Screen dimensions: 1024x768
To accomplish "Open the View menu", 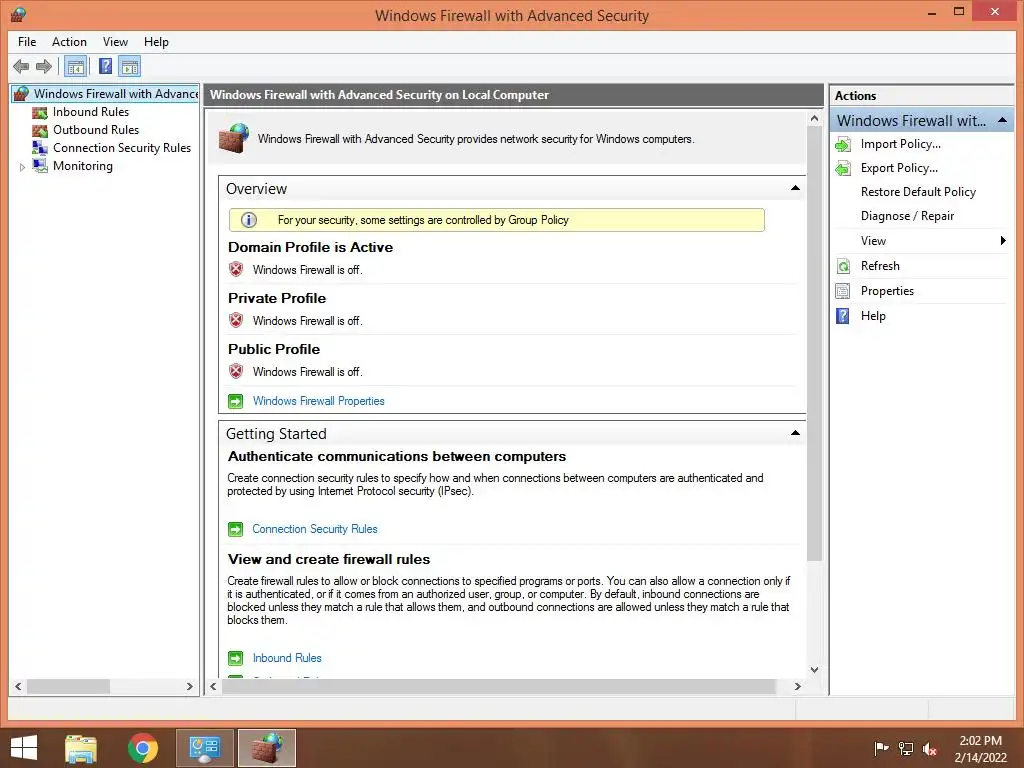I will 115,42.
